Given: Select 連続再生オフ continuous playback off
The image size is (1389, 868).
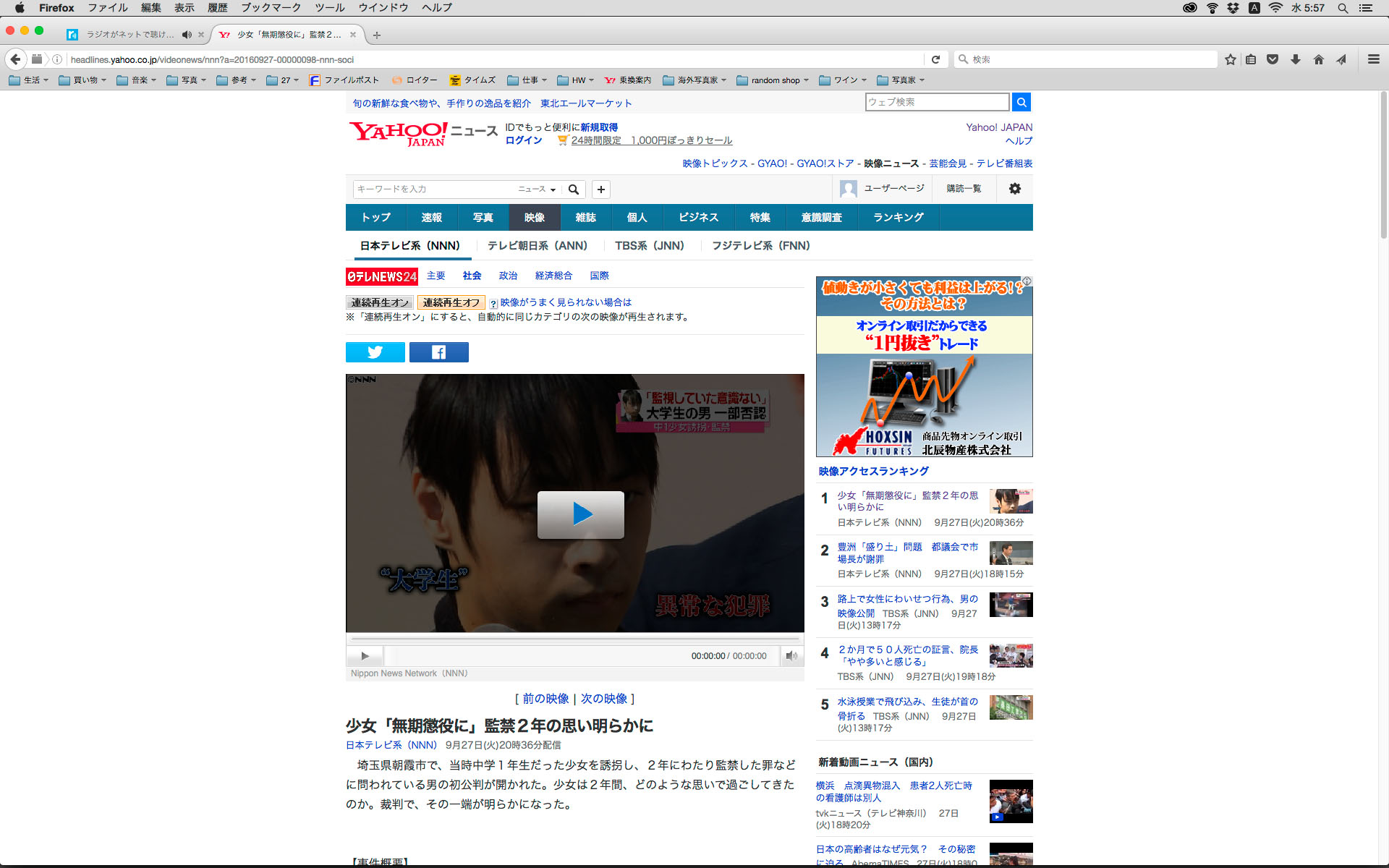Looking at the screenshot, I should pos(451,302).
